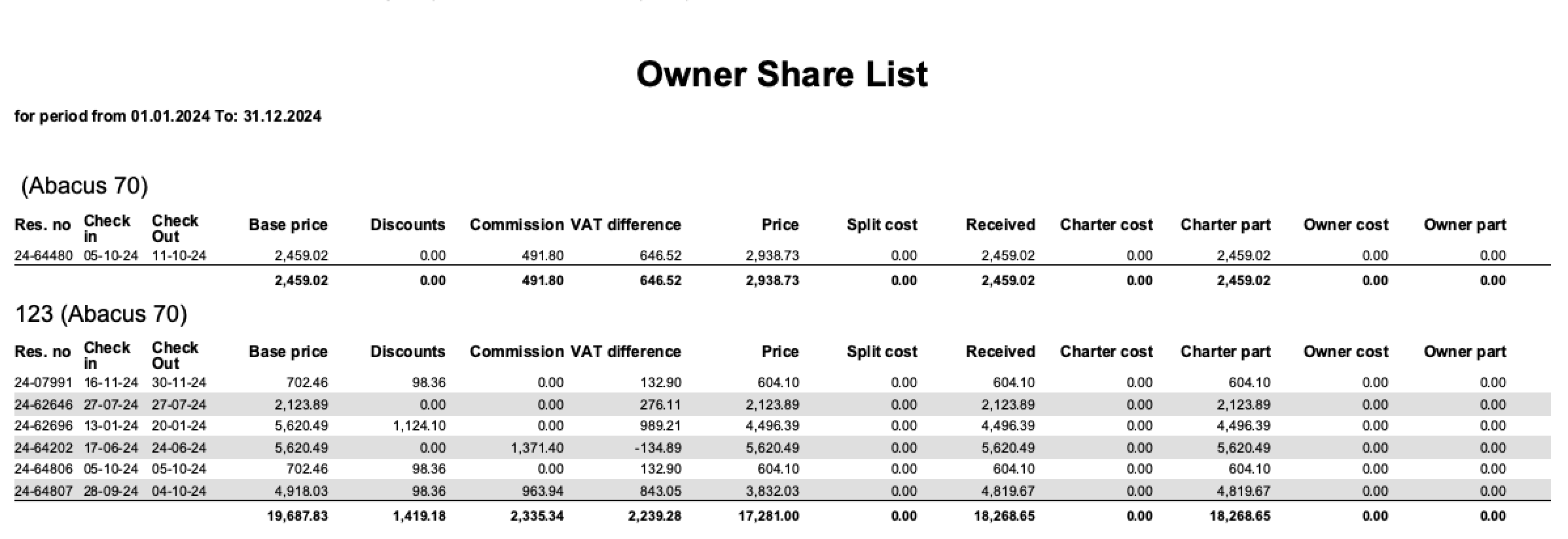Click the 3,832.03 price value
The image size is (1568, 539).
[772, 491]
